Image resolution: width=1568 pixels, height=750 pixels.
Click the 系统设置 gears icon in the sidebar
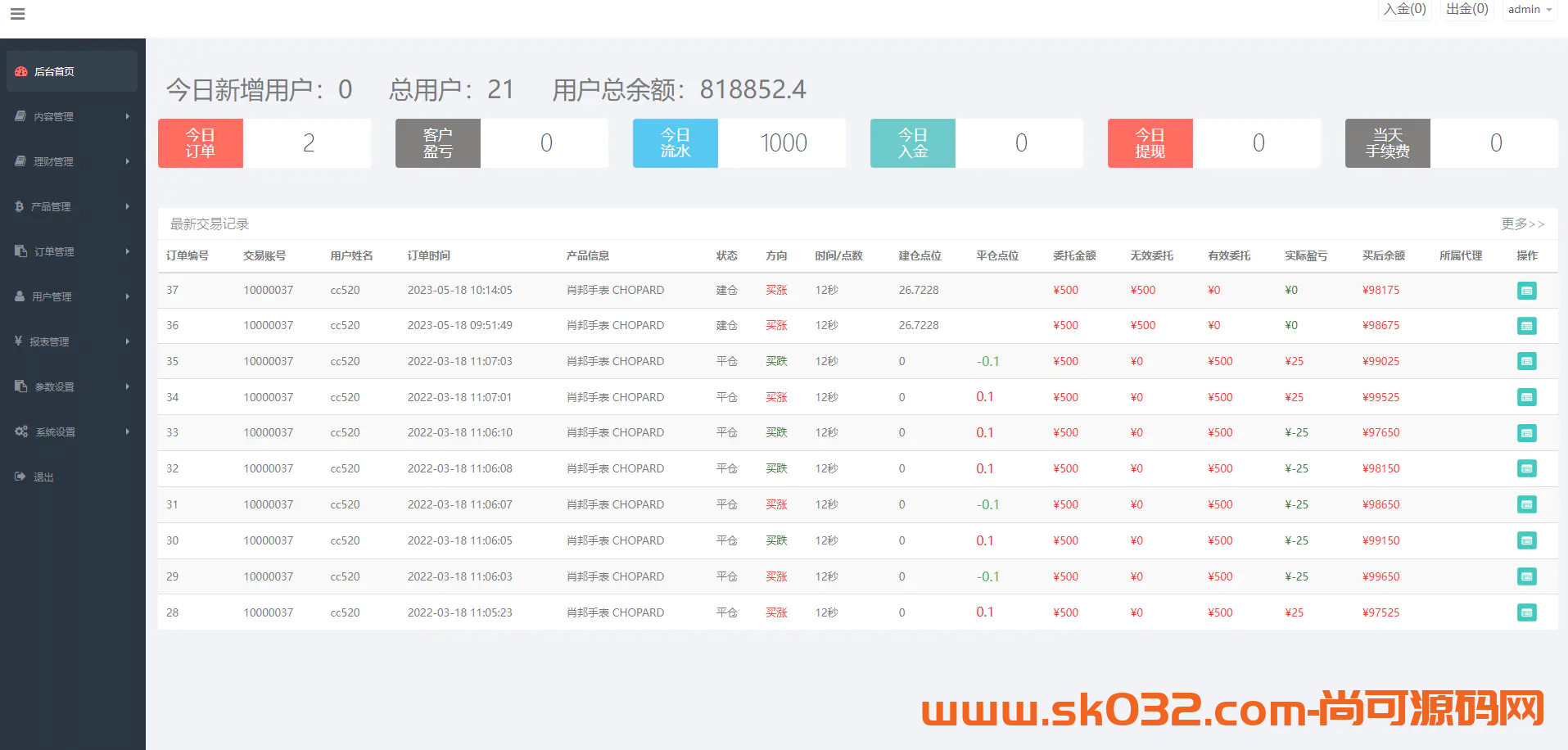[x=21, y=431]
